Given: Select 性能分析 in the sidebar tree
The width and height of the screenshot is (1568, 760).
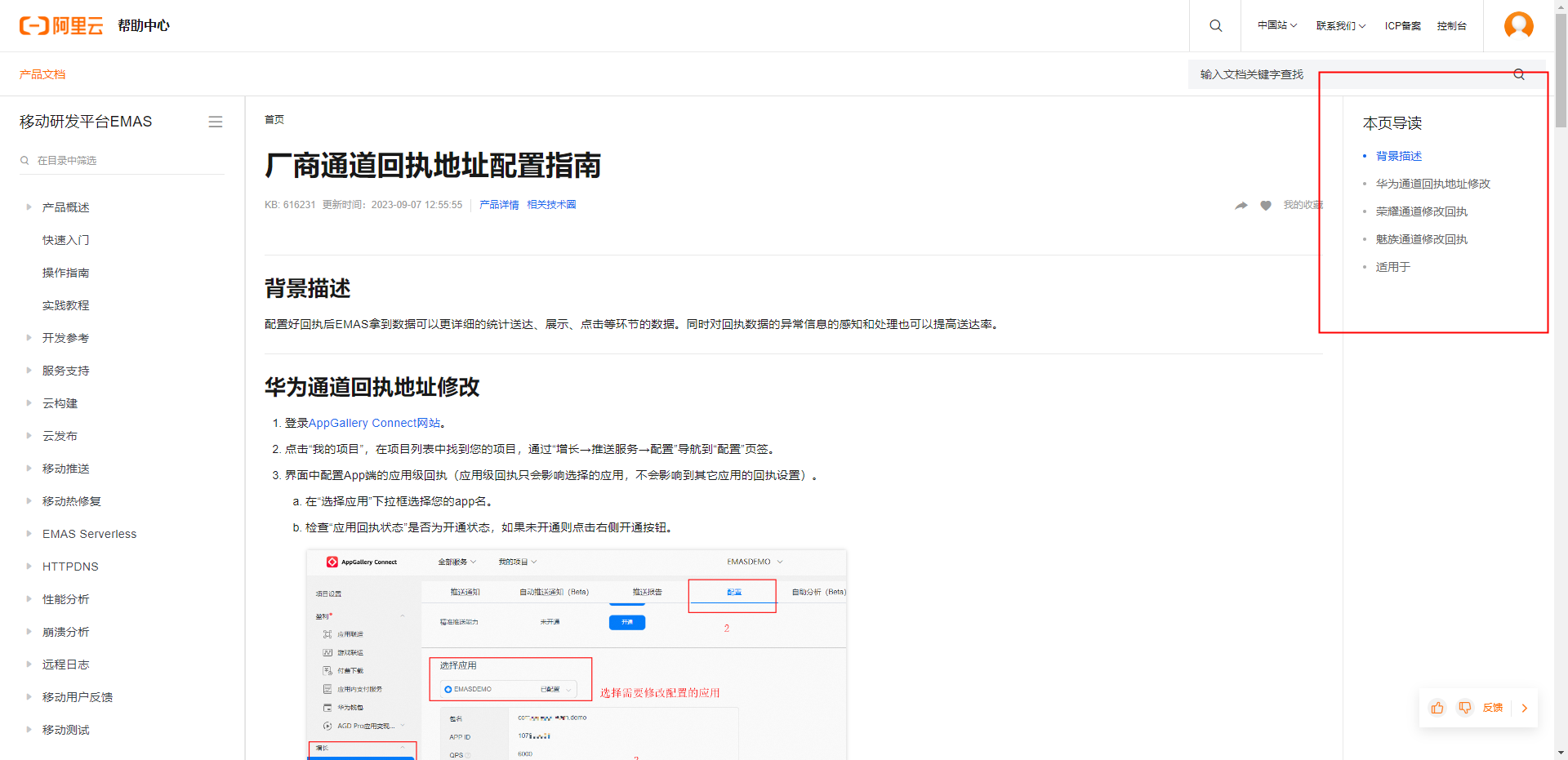Looking at the screenshot, I should [x=66, y=599].
